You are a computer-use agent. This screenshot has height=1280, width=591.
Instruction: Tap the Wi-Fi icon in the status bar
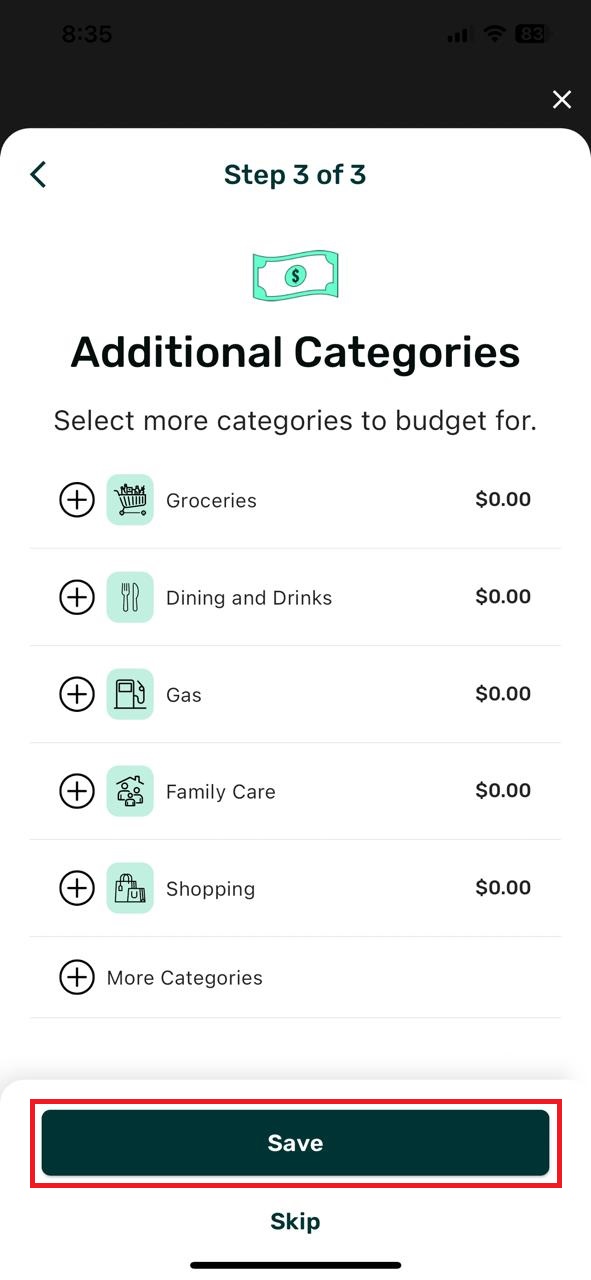pos(493,34)
